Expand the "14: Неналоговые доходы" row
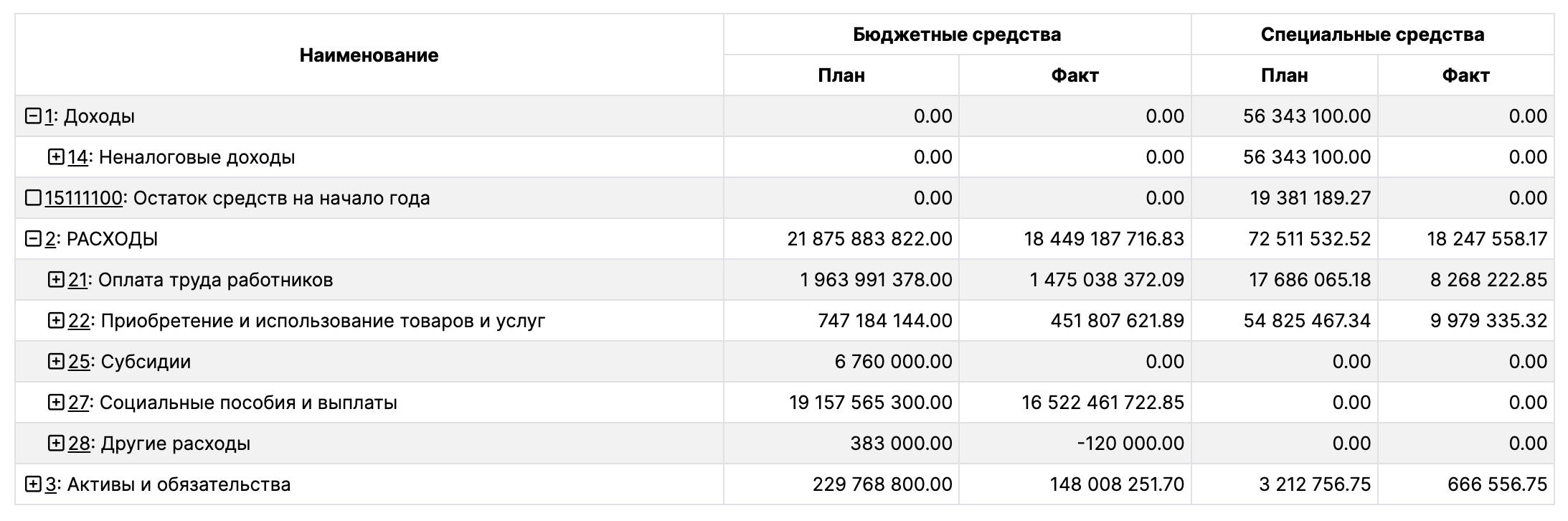 click(x=56, y=157)
